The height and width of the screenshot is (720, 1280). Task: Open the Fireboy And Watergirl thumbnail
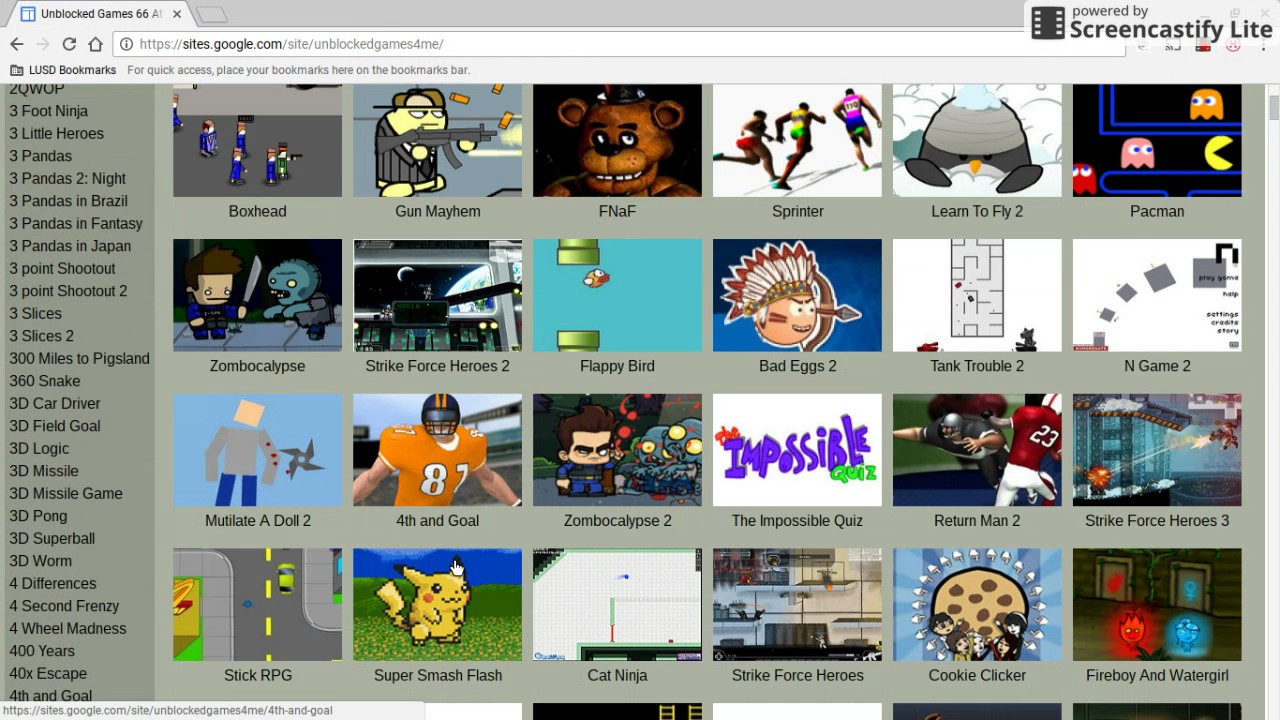(x=1157, y=605)
